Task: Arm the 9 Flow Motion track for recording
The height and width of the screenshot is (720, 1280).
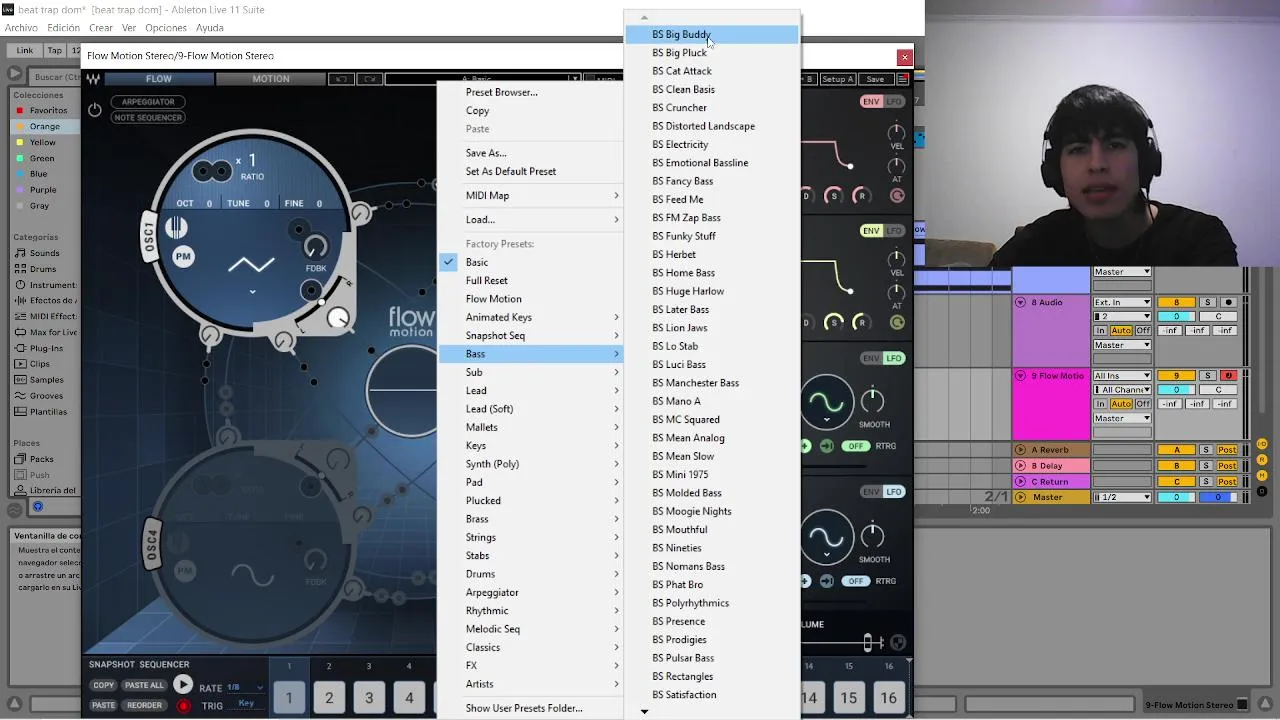Action: pyautogui.click(x=1228, y=376)
